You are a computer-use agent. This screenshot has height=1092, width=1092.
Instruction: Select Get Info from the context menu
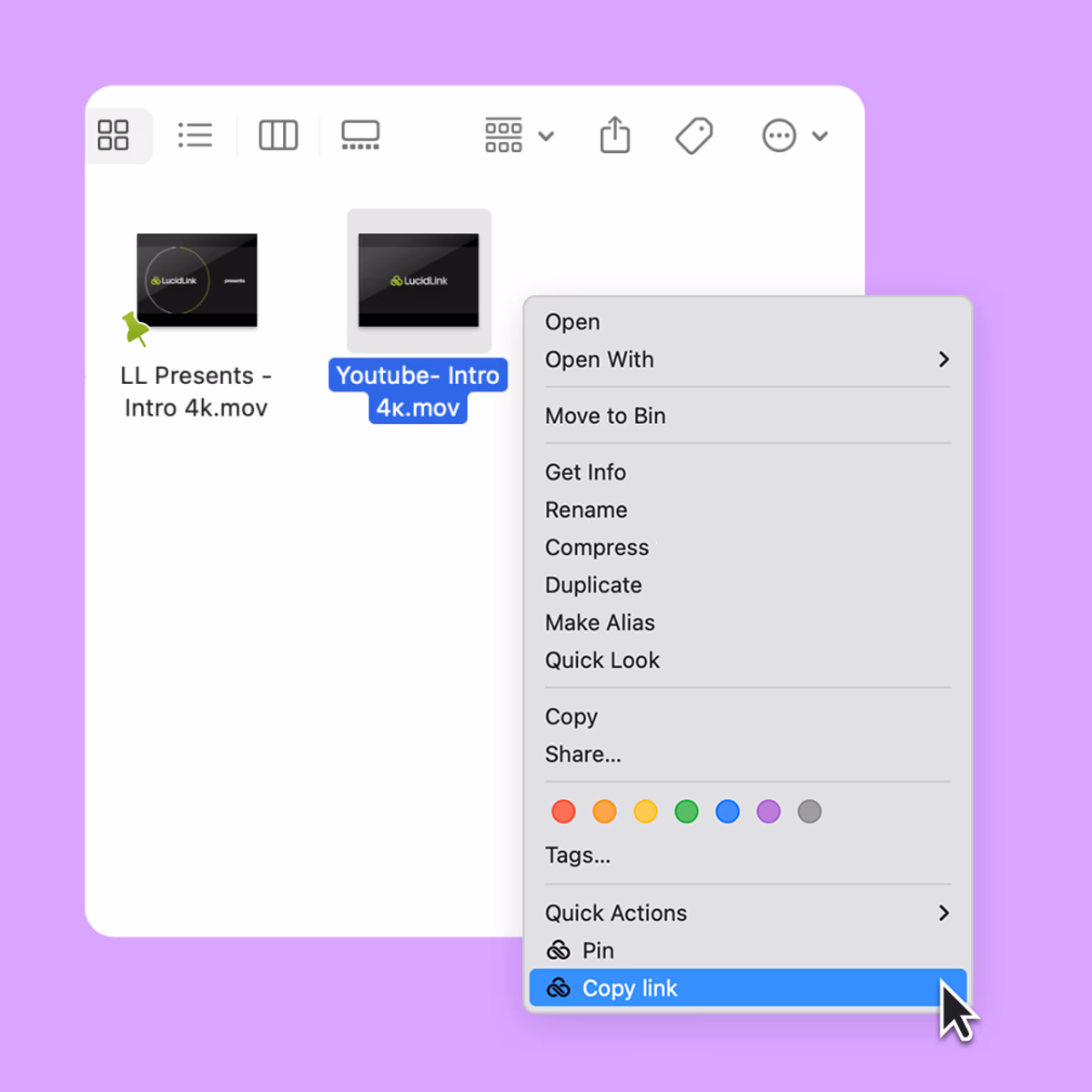click(x=585, y=471)
